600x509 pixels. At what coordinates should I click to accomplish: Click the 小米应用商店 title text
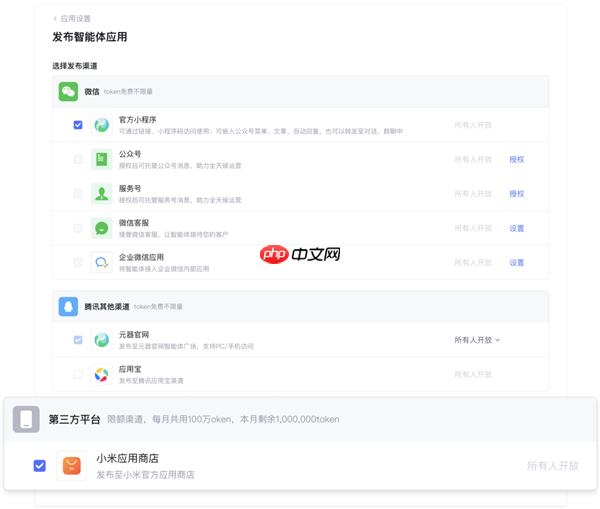[x=127, y=458]
